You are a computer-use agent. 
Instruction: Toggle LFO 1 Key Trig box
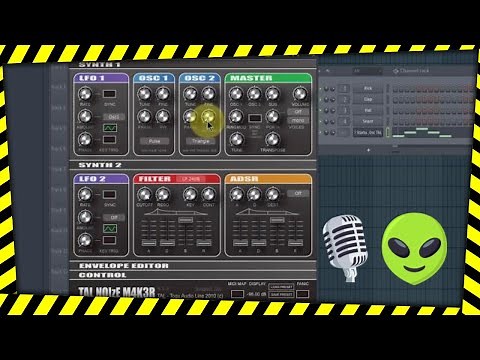click(109, 139)
